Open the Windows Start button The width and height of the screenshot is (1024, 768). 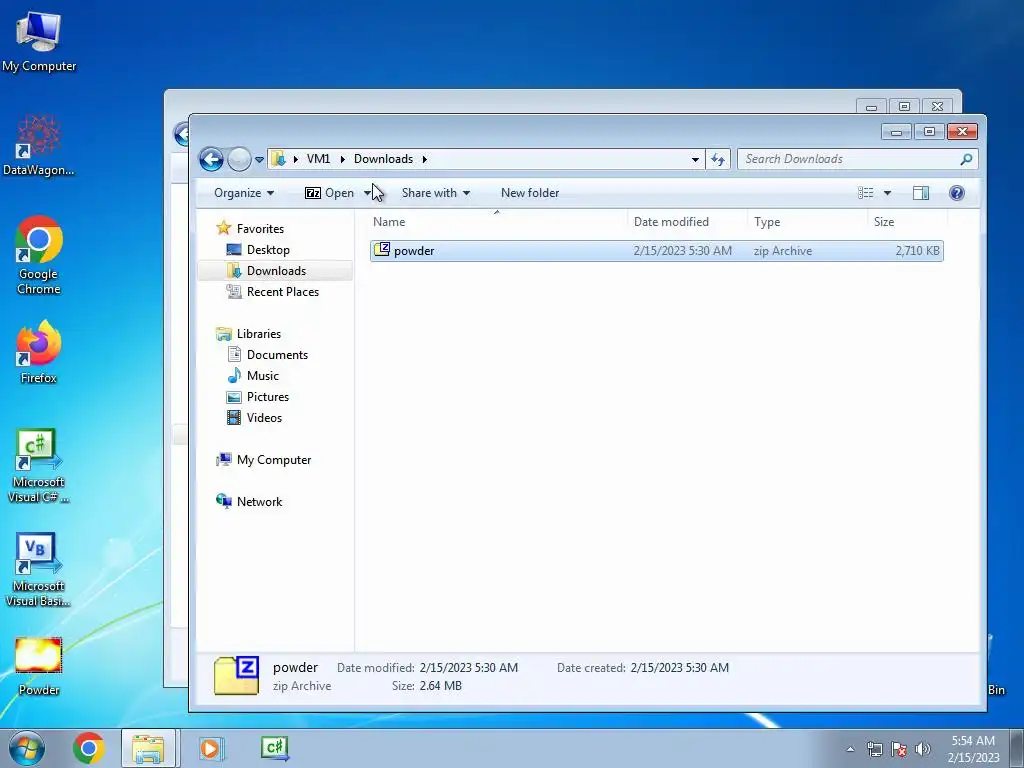click(26, 749)
